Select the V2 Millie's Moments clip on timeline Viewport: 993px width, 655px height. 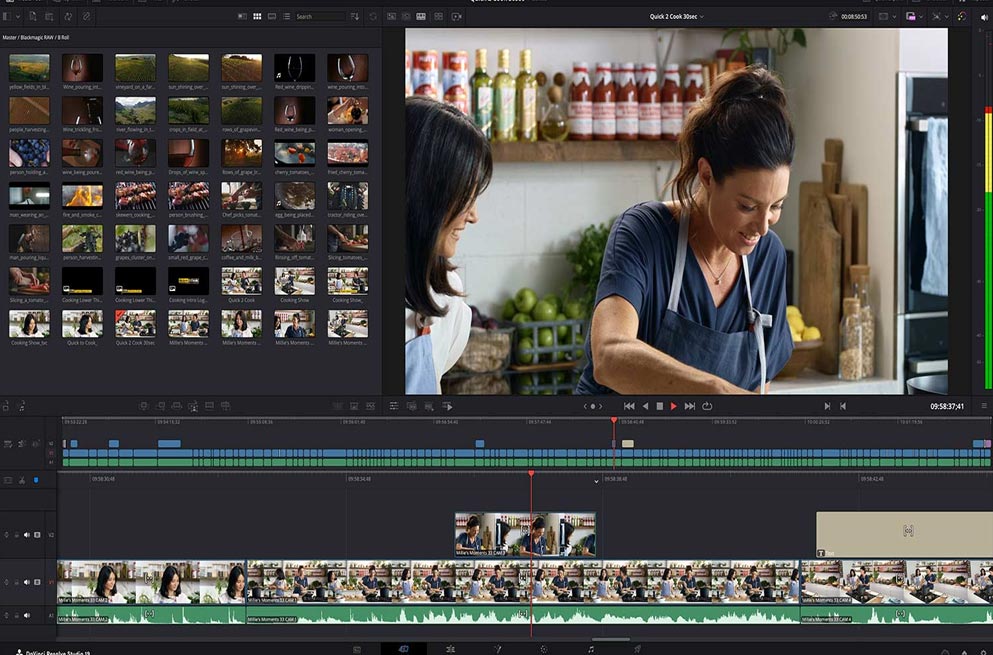click(x=525, y=535)
